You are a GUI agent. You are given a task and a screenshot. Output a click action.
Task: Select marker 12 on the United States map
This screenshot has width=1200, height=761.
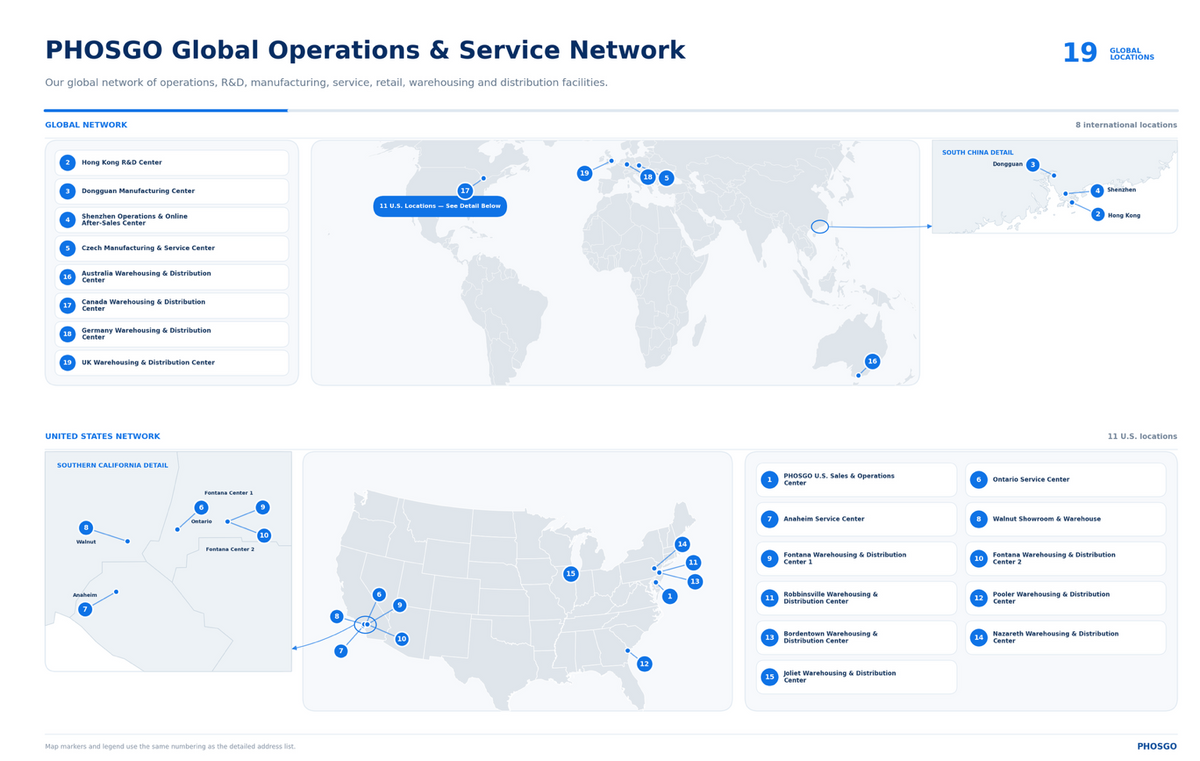click(644, 664)
